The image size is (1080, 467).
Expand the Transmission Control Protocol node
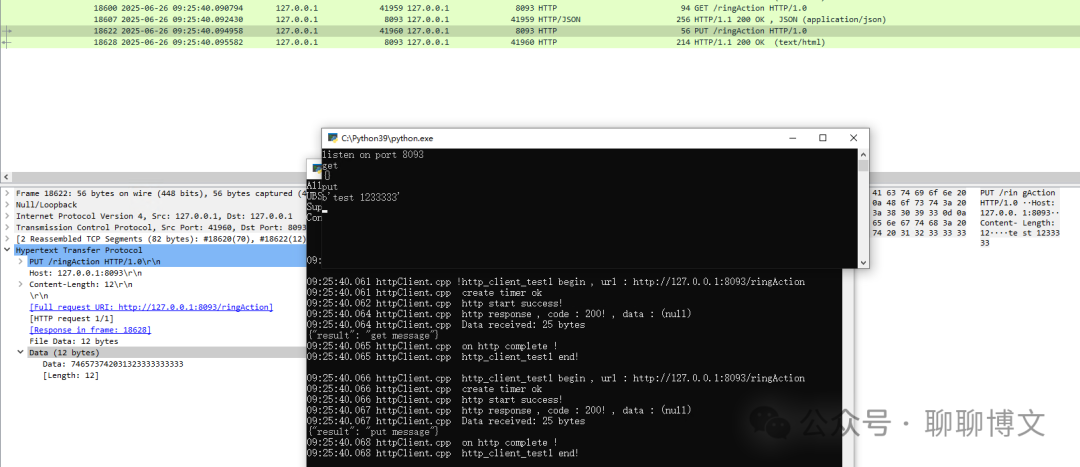7,227
